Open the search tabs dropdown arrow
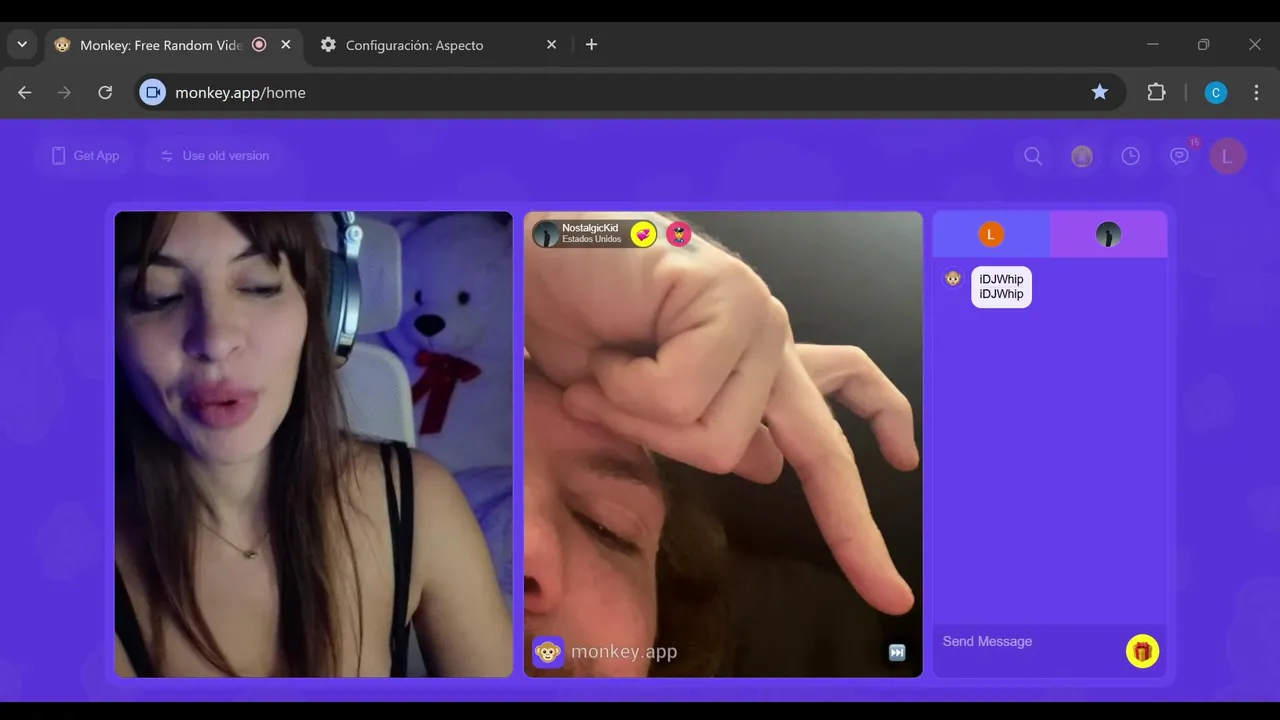The image size is (1280, 720). [x=22, y=45]
